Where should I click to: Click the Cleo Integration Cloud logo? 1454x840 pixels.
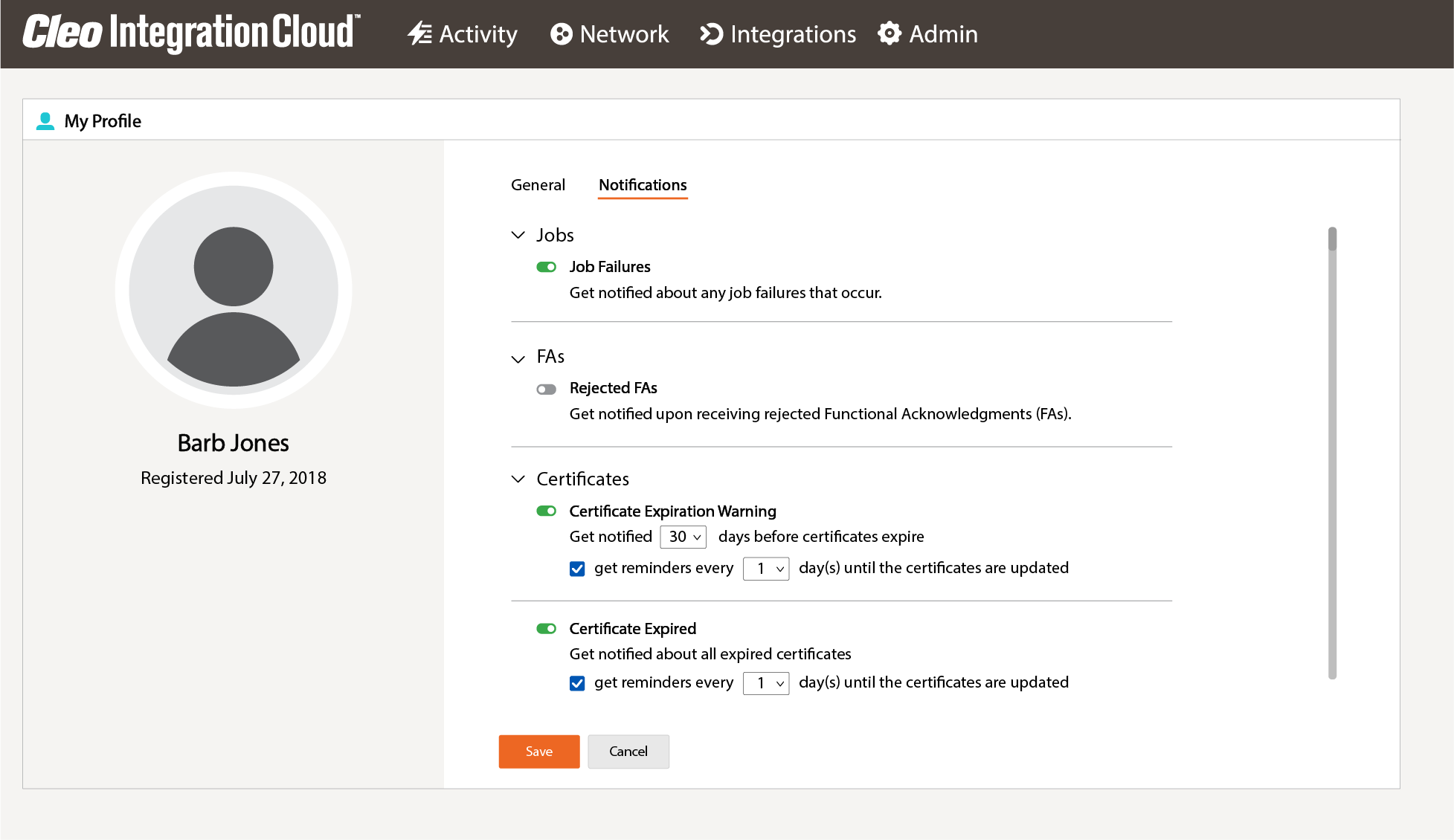pyautogui.click(x=191, y=33)
